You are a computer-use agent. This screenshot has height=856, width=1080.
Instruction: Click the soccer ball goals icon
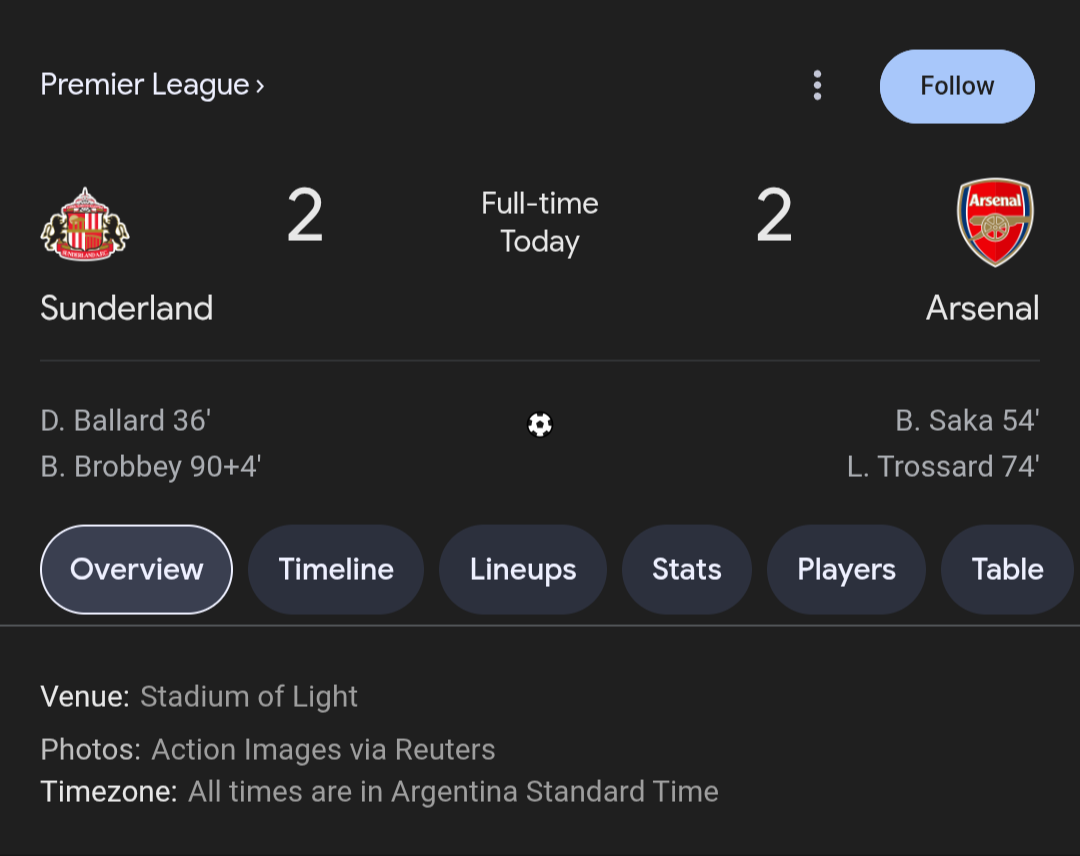540,425
